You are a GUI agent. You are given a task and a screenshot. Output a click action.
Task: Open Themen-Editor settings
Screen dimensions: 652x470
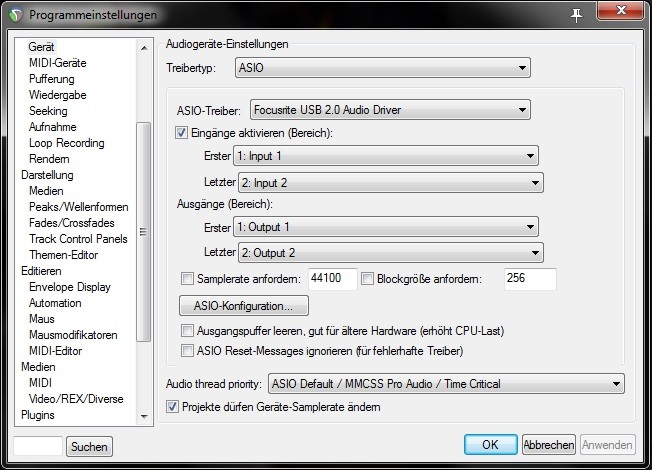pos(64,255)
